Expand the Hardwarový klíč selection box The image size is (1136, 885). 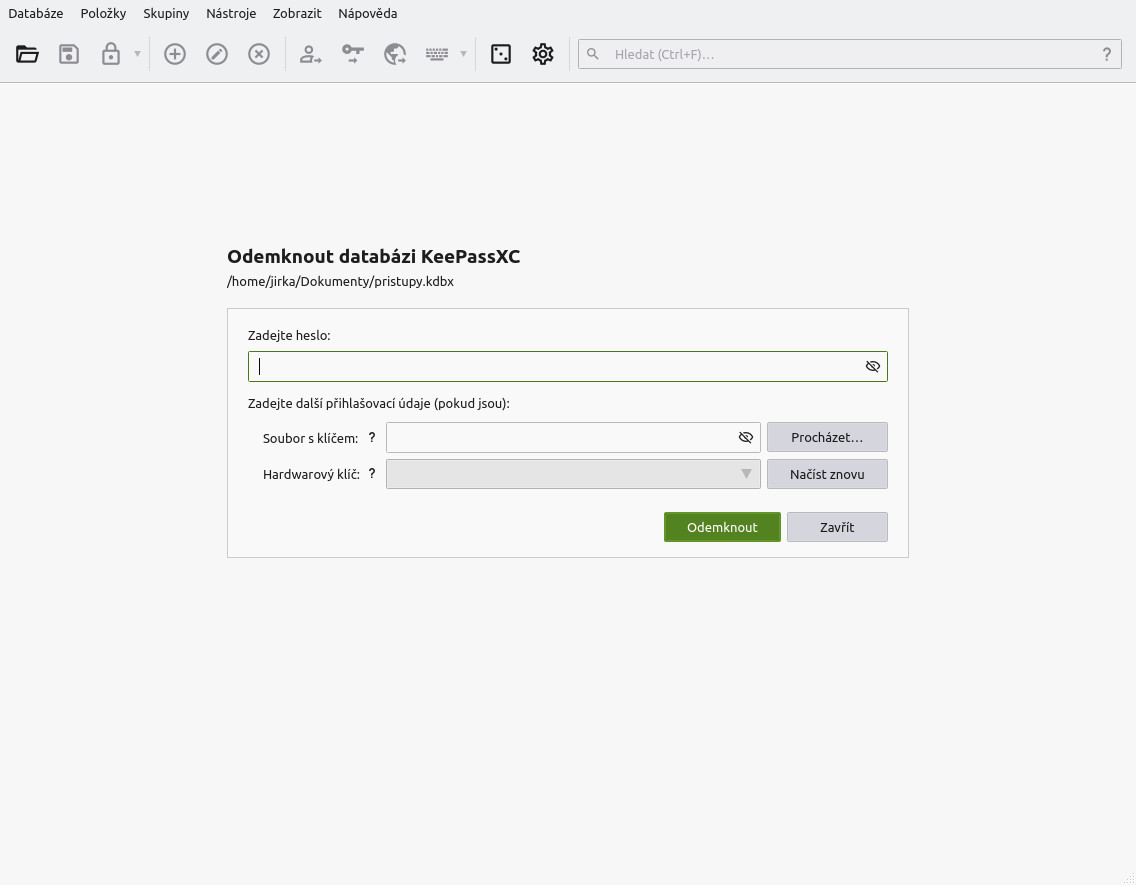click(746, 473)
